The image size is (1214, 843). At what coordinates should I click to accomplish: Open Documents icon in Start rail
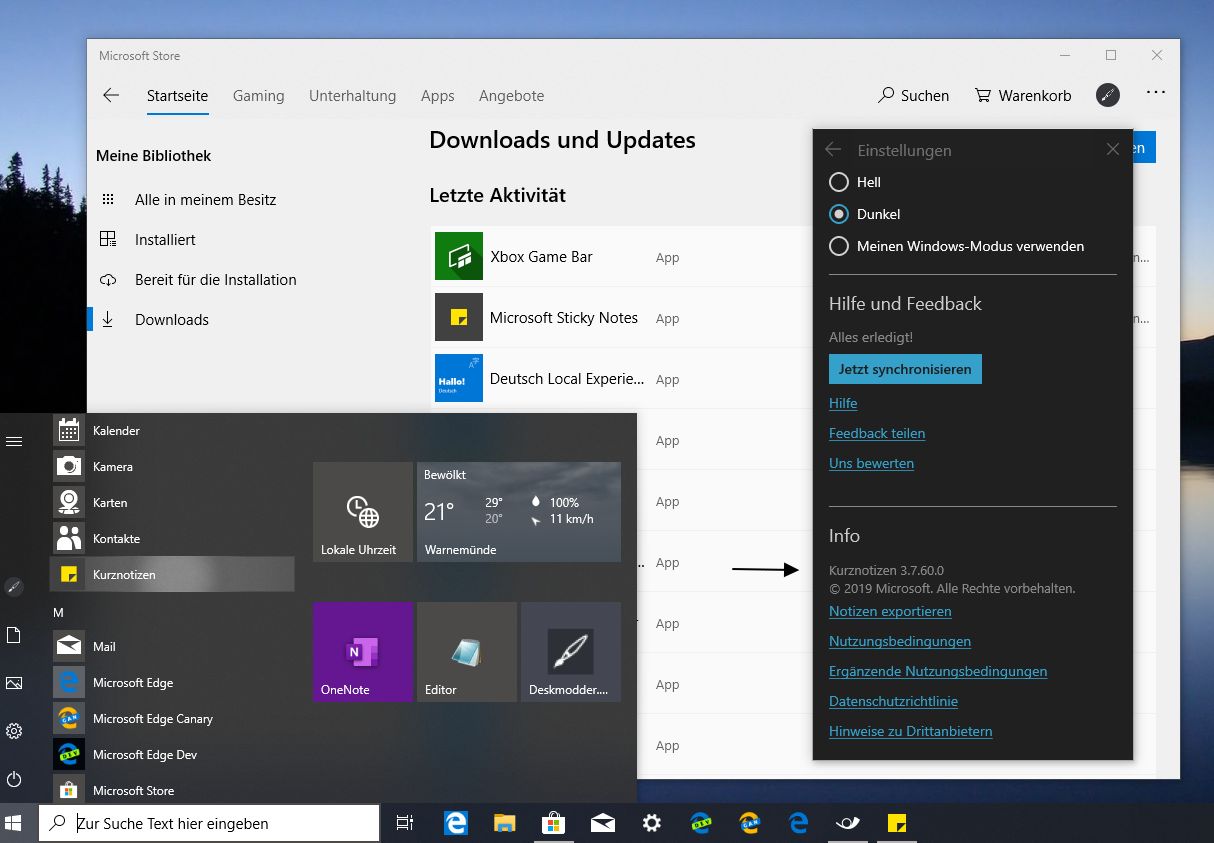pyautogui.click(x=14, y=635)
